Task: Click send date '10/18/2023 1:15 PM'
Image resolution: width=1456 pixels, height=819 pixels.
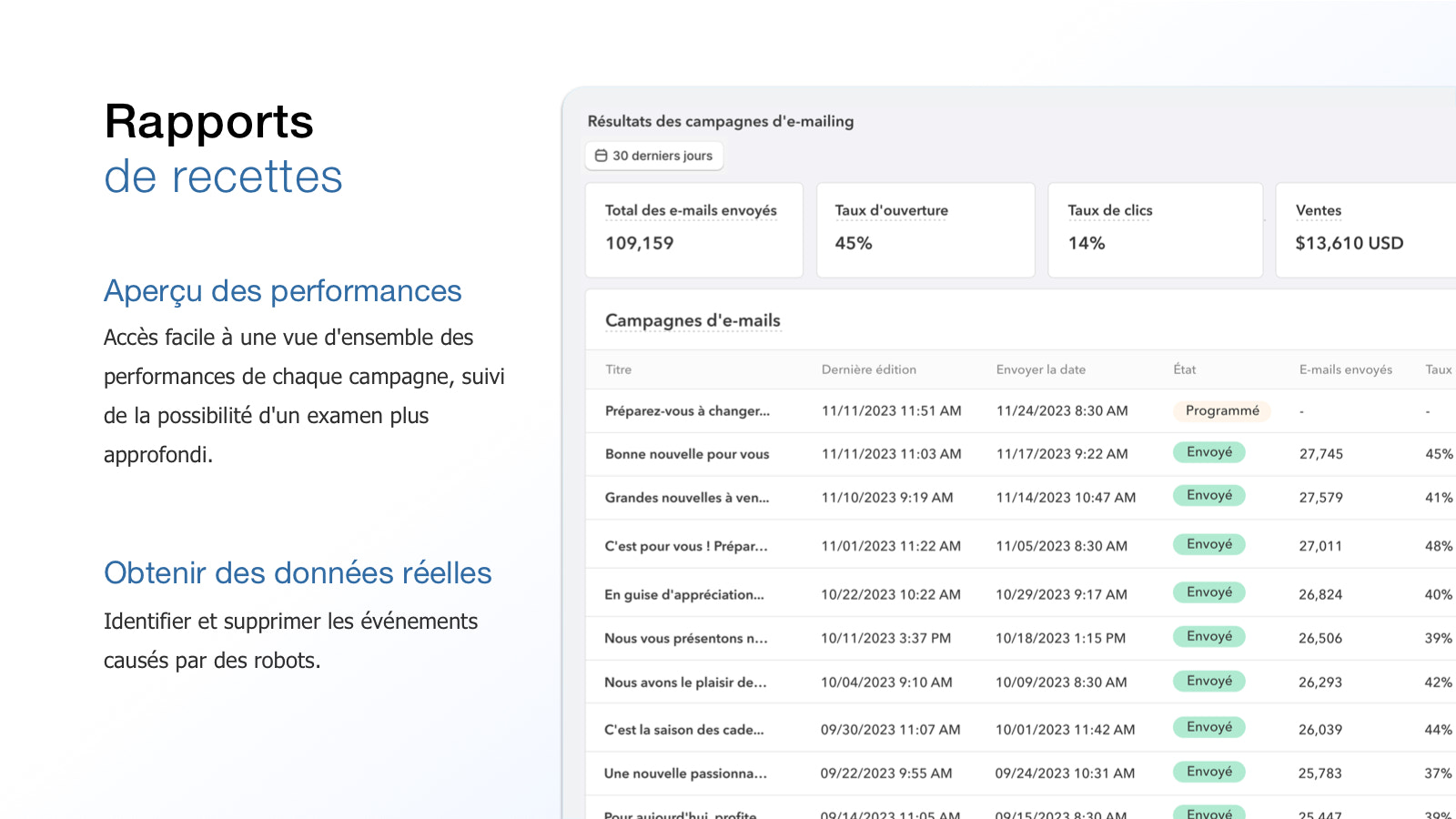Action: click(1060, 639)
